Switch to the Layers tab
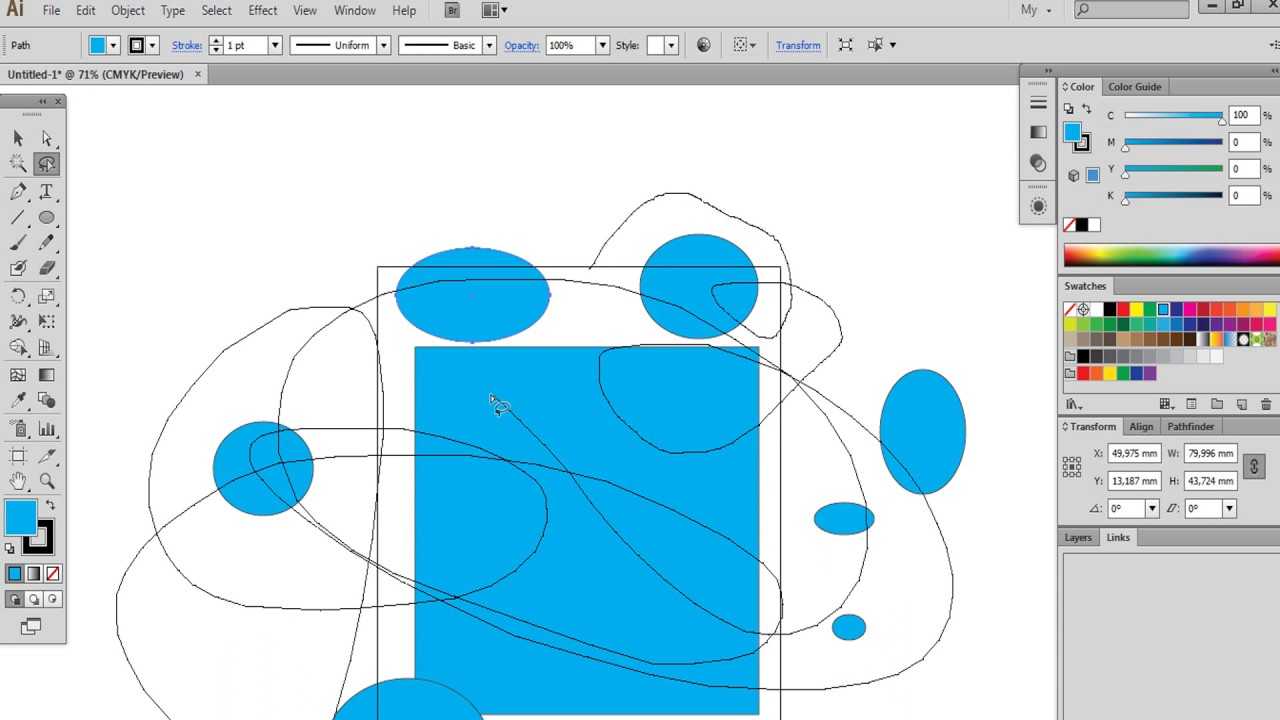Screen dimensions: 1280x720 pos(1078,537)
